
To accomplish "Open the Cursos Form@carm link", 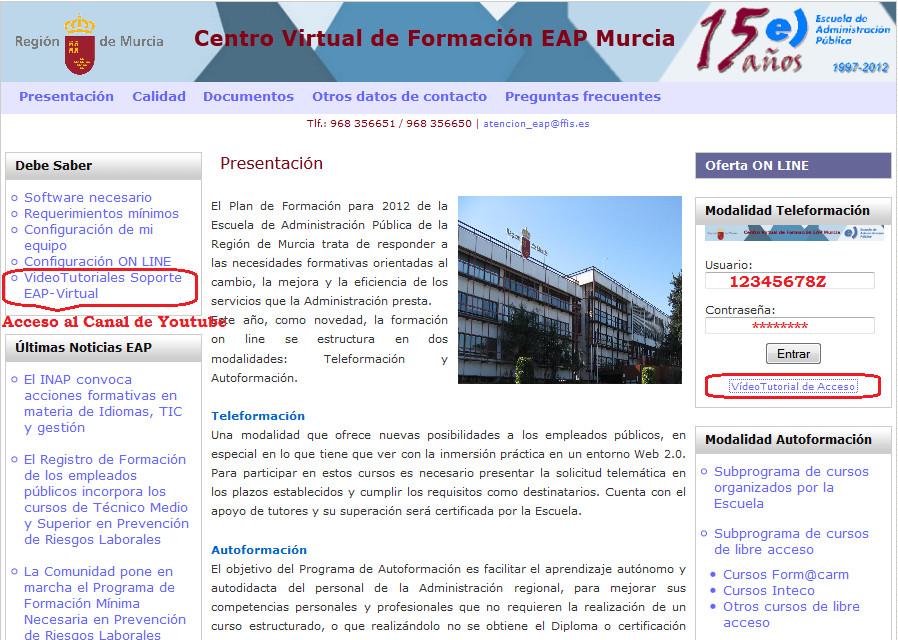I will pyautogui.click(x=786, y=575).
